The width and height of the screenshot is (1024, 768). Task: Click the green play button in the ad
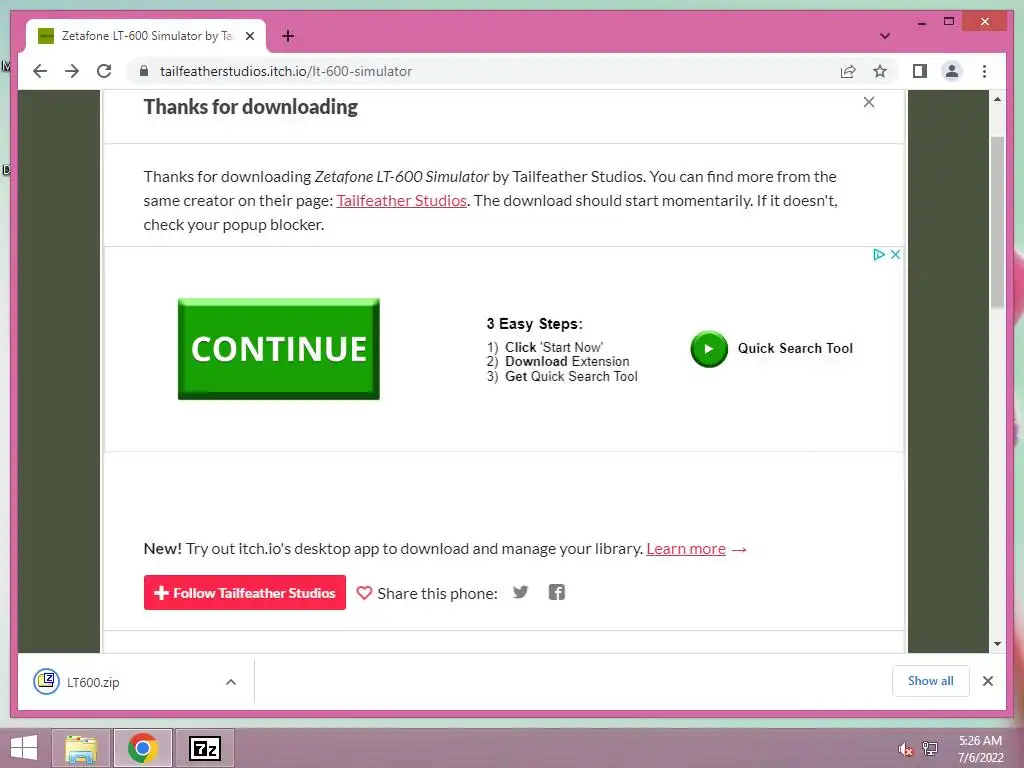(709, 349)
